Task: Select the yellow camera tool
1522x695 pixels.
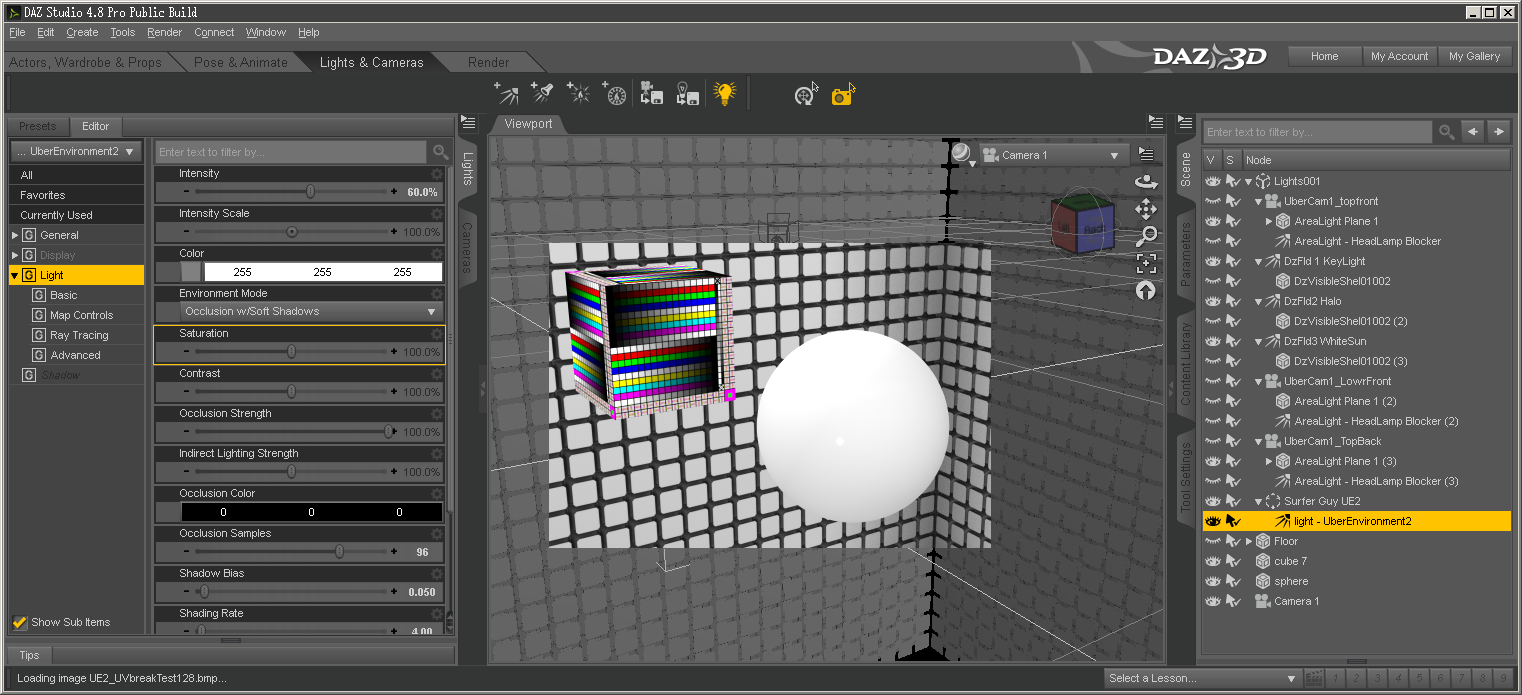Action: (843, 95)
